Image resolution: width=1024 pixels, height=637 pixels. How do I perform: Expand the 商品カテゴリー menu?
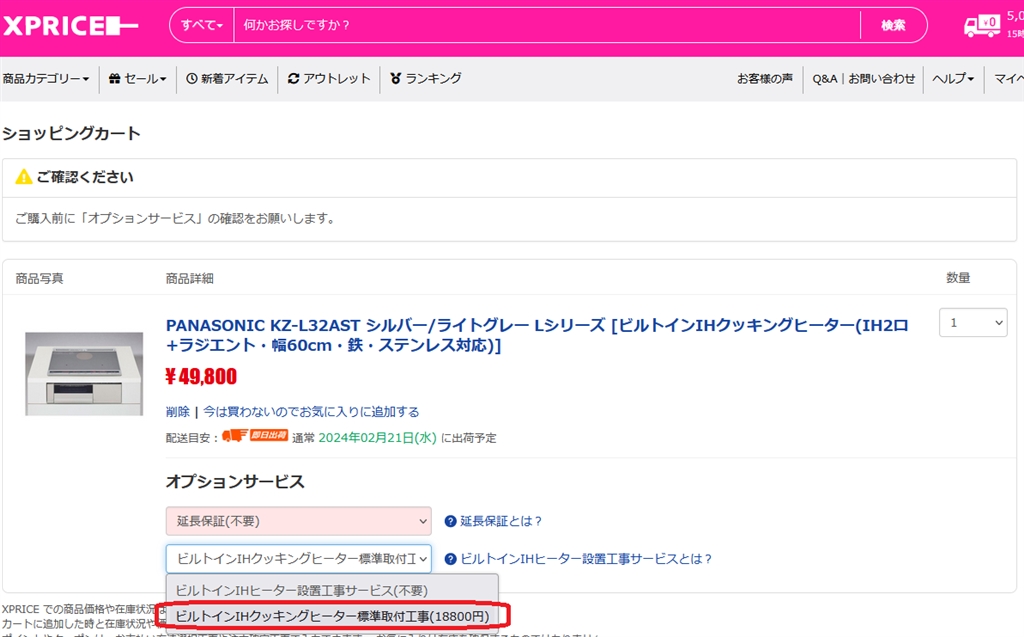point(46,78)
